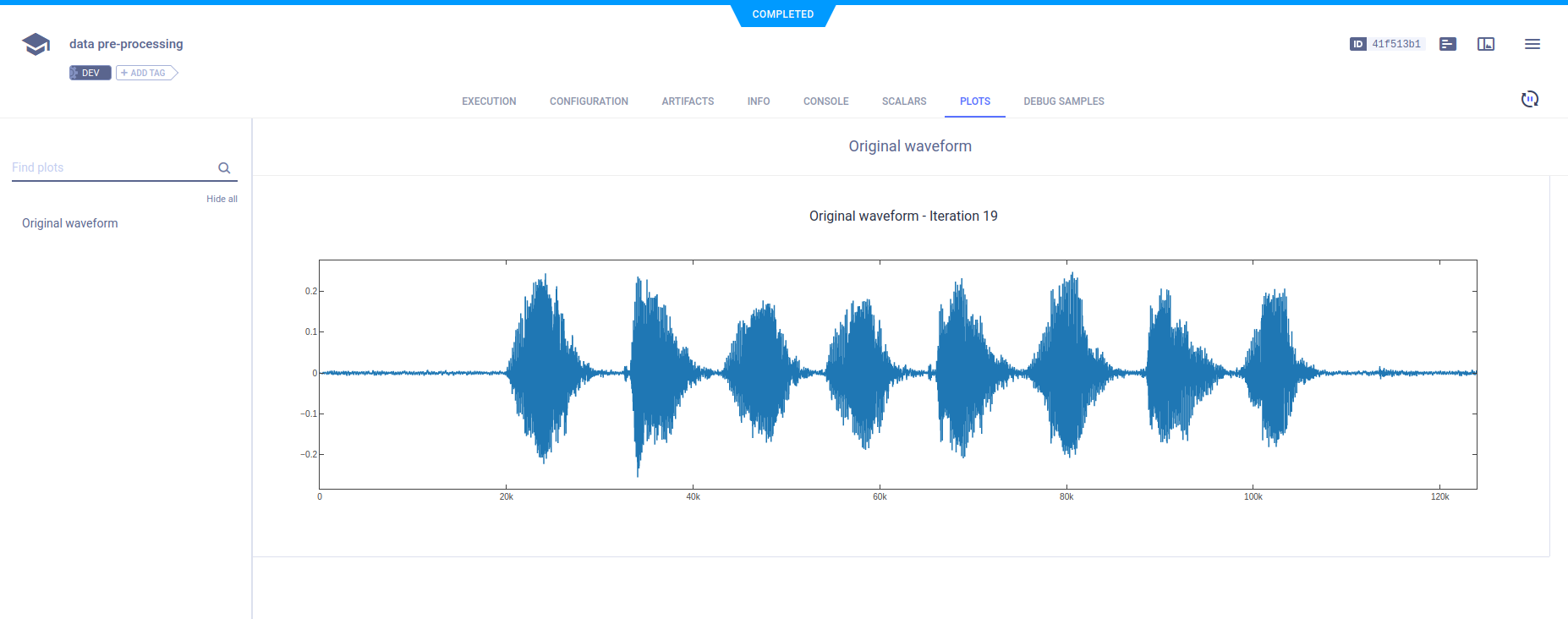1568x619 pixels.
Task: Select the INFO tab
Action: (759, 101)
